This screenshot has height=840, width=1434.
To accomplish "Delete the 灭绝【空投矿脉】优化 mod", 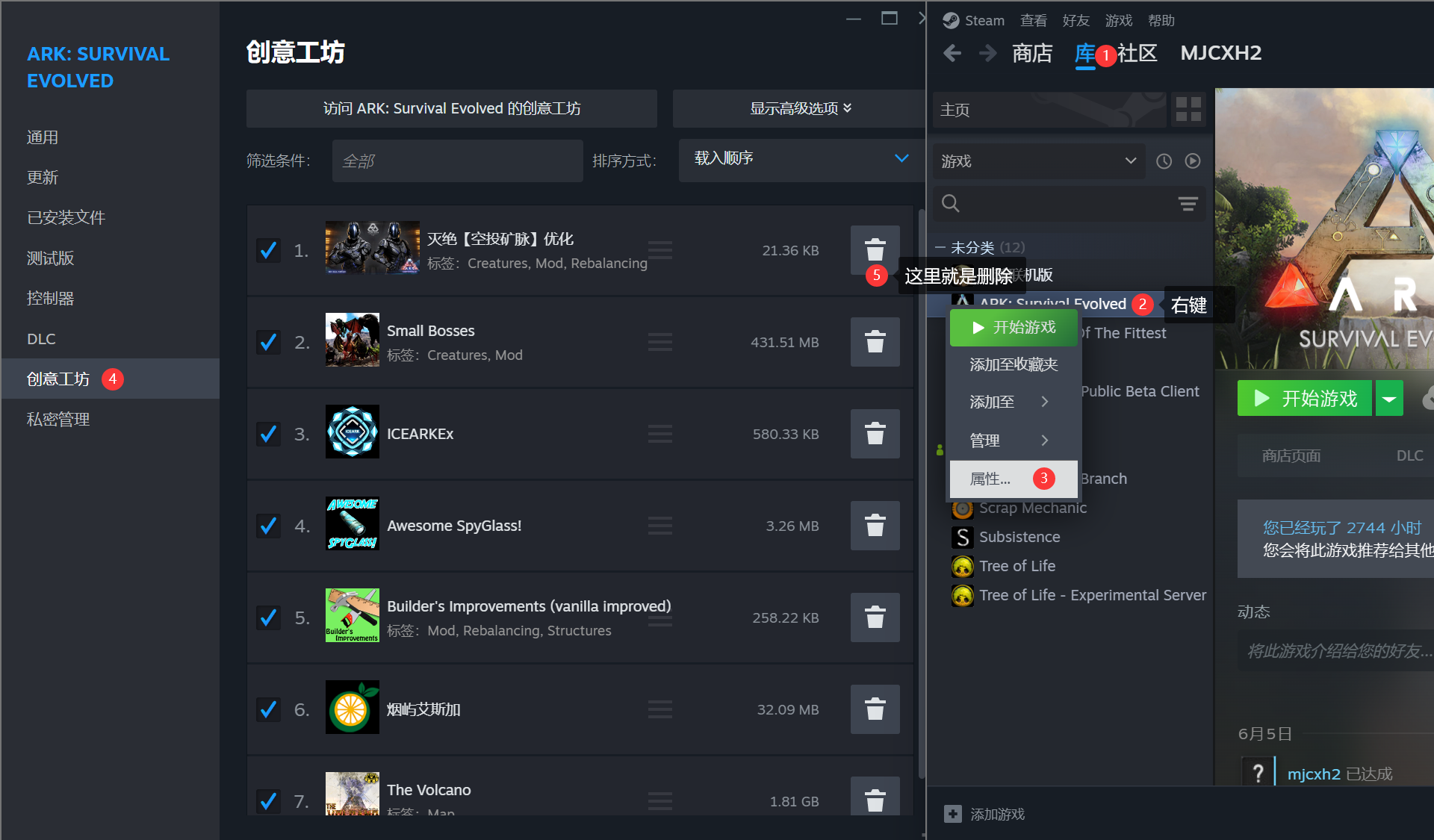I will [x=875, y=250].
